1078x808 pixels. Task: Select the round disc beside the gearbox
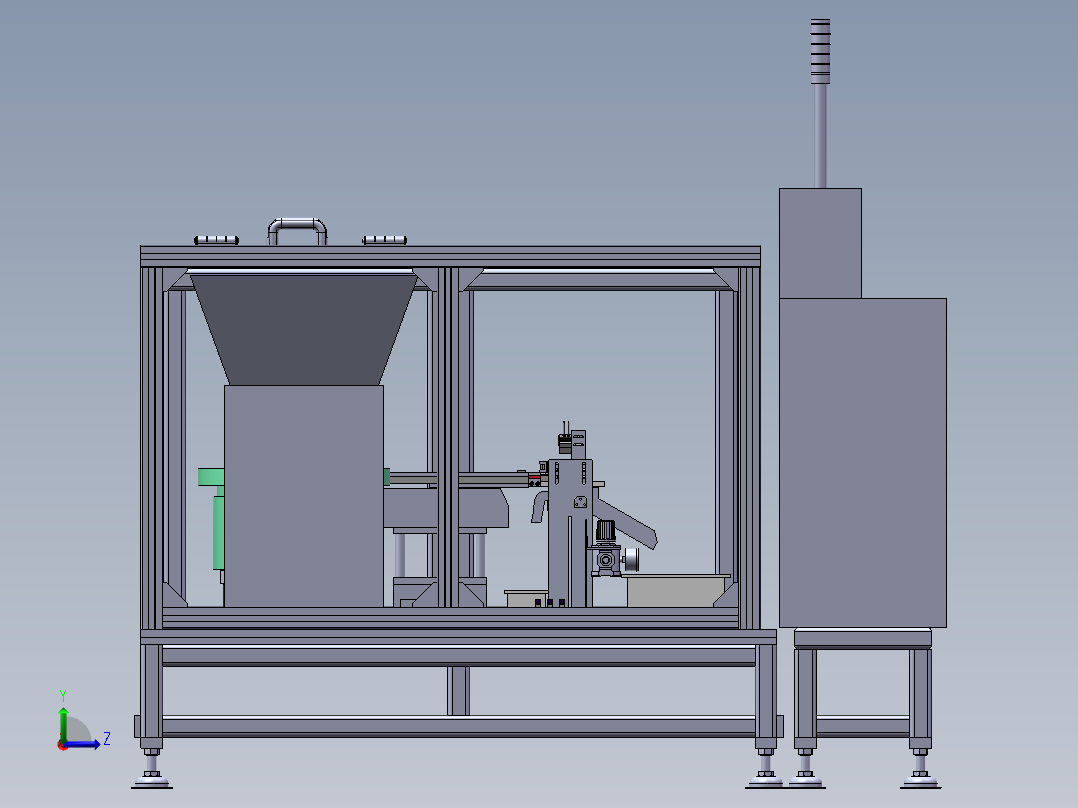[631, 560]
